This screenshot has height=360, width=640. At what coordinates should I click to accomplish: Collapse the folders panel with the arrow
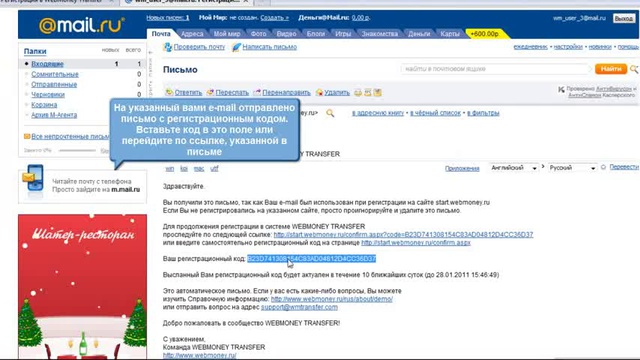[150, 53]
